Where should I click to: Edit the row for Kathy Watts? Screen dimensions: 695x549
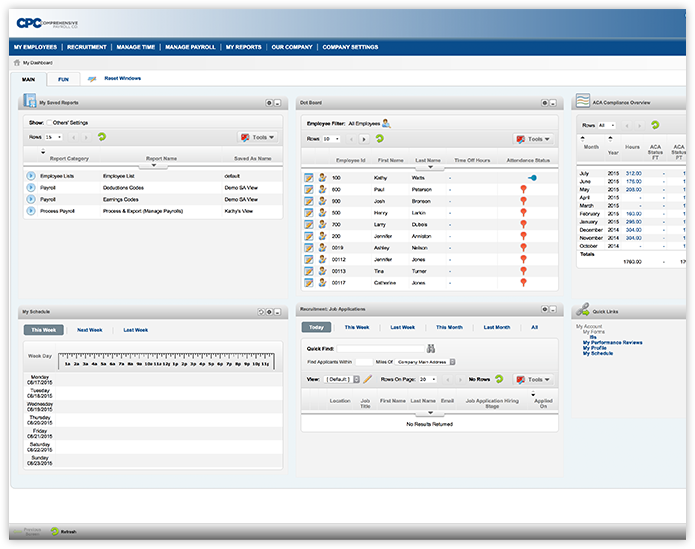(x=309, y=178)
